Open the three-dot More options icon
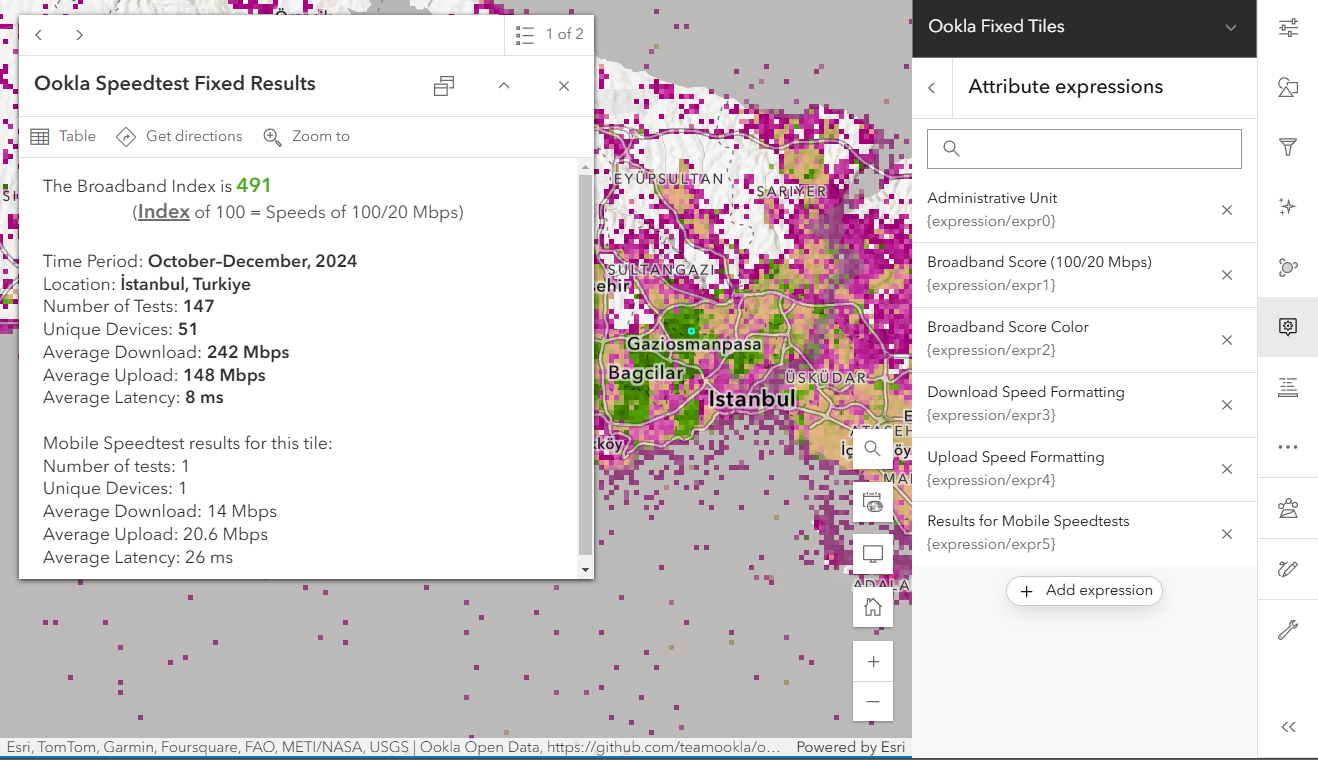 tap(1288, 447)
